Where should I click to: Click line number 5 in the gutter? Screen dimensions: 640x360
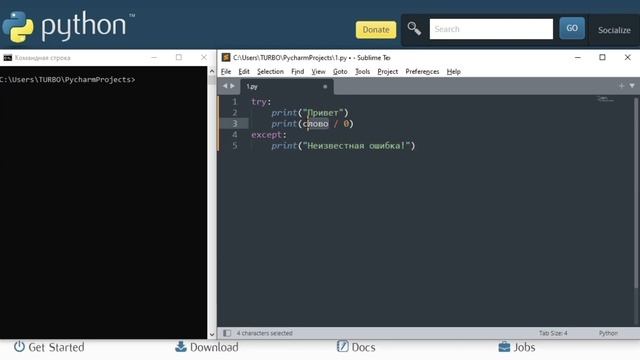[x=235, y=145]
